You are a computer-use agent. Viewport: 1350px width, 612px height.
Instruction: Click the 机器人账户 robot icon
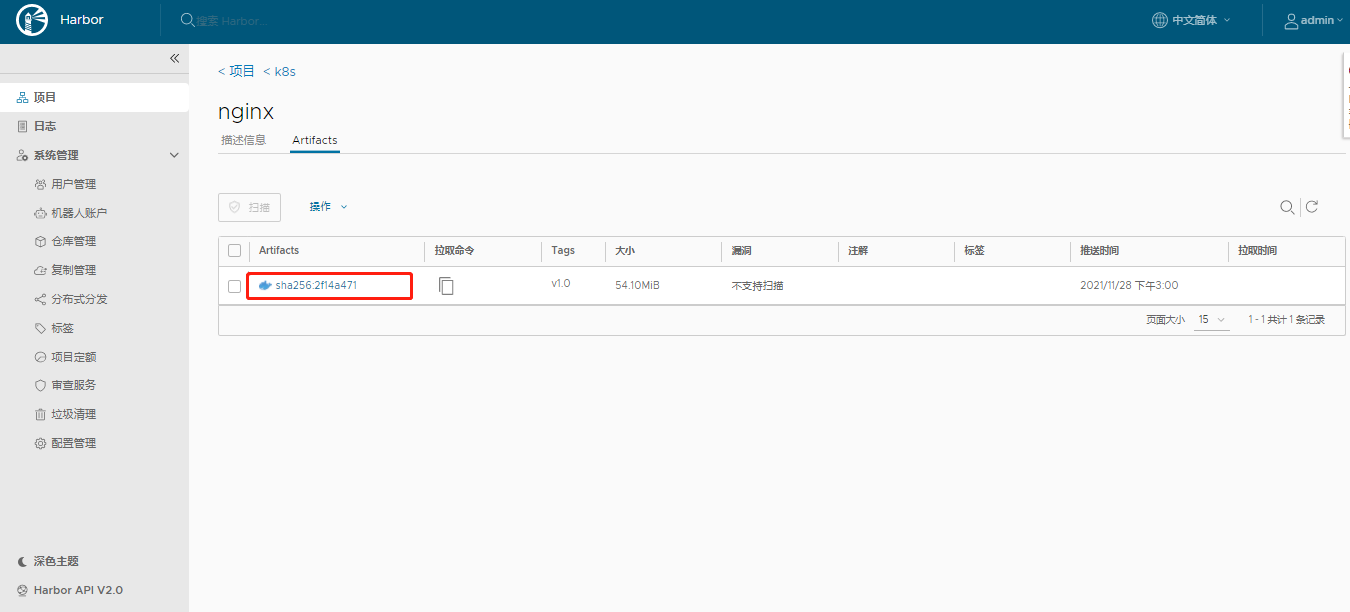click(x=40, y=214)
